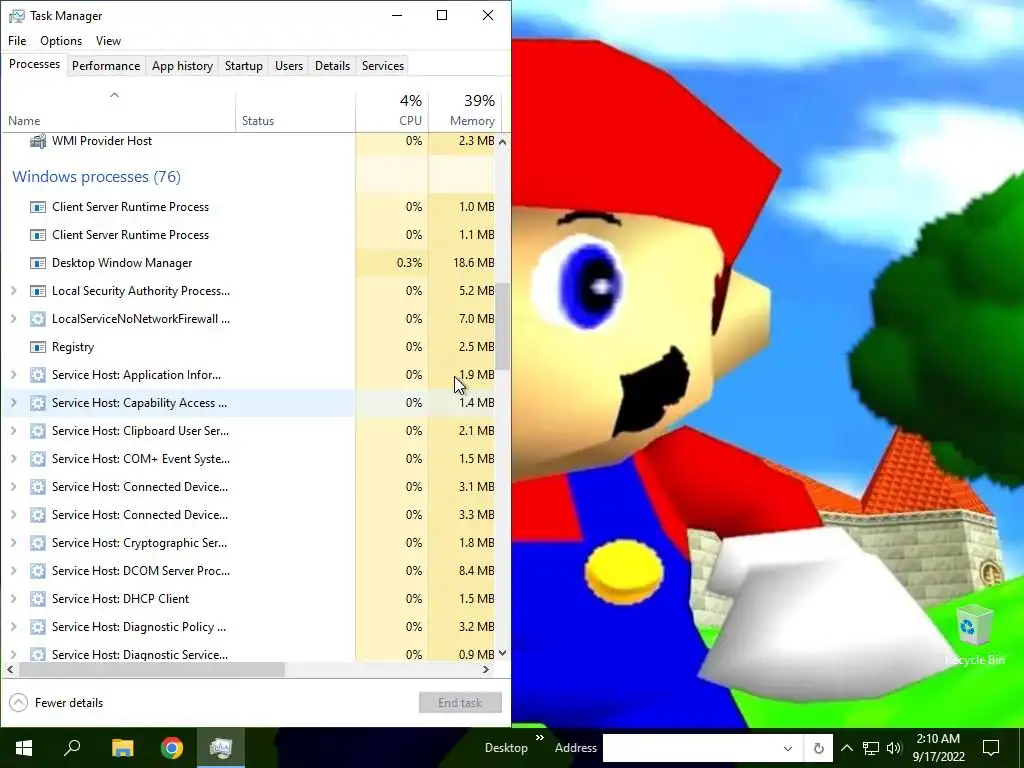Click the Task Manager title bar icon

click(16, 15)
